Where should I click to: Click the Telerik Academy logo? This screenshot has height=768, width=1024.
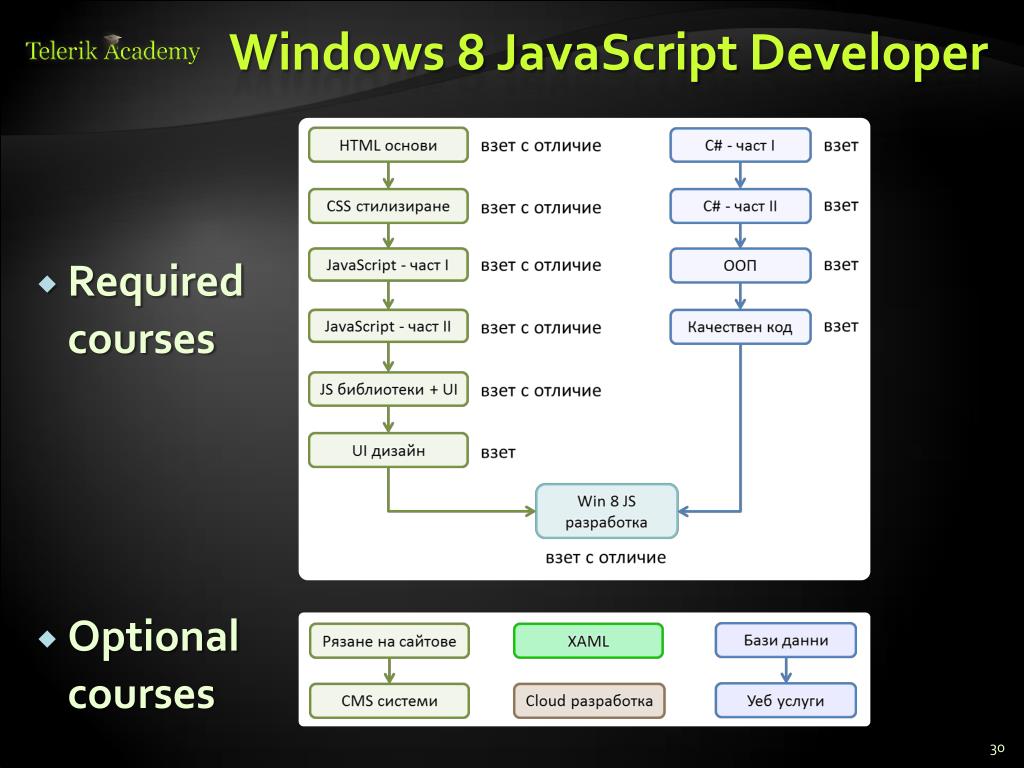(112, 50)
